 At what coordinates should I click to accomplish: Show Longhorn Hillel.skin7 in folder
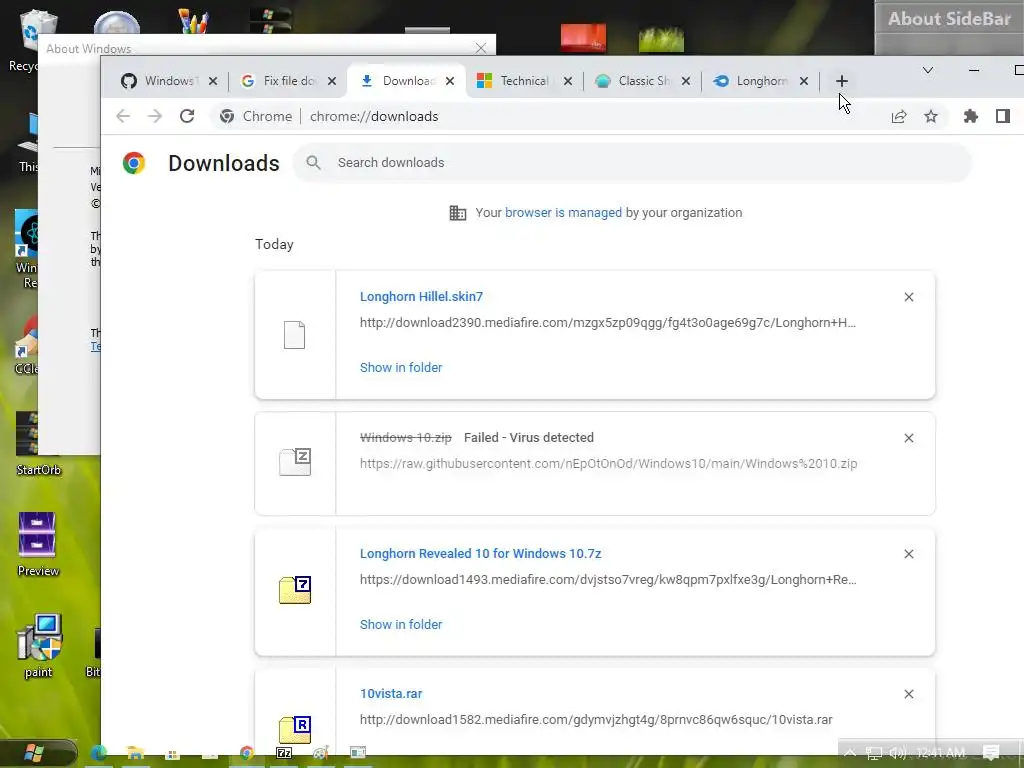400,368
